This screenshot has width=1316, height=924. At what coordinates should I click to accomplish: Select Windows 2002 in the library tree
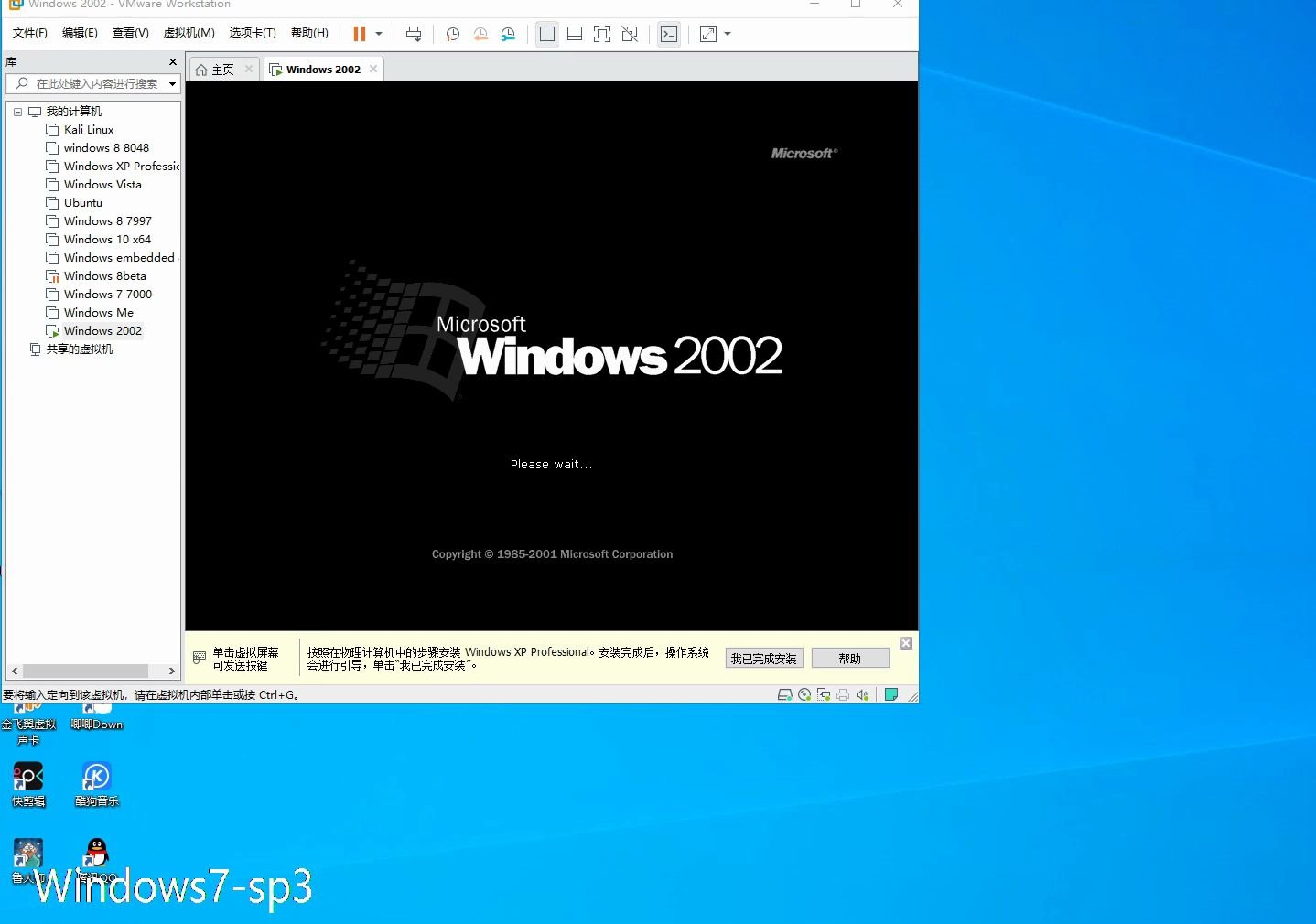tap(102, 331)
